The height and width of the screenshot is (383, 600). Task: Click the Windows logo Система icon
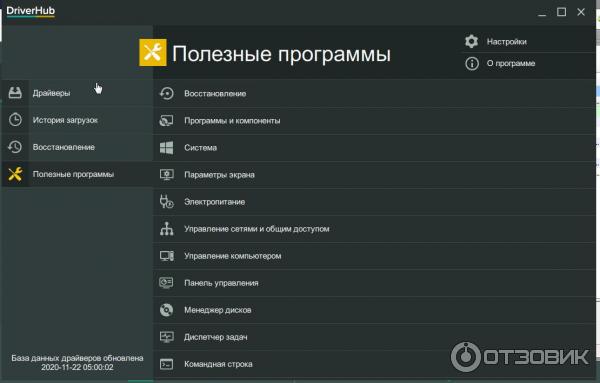pos(166,147)
